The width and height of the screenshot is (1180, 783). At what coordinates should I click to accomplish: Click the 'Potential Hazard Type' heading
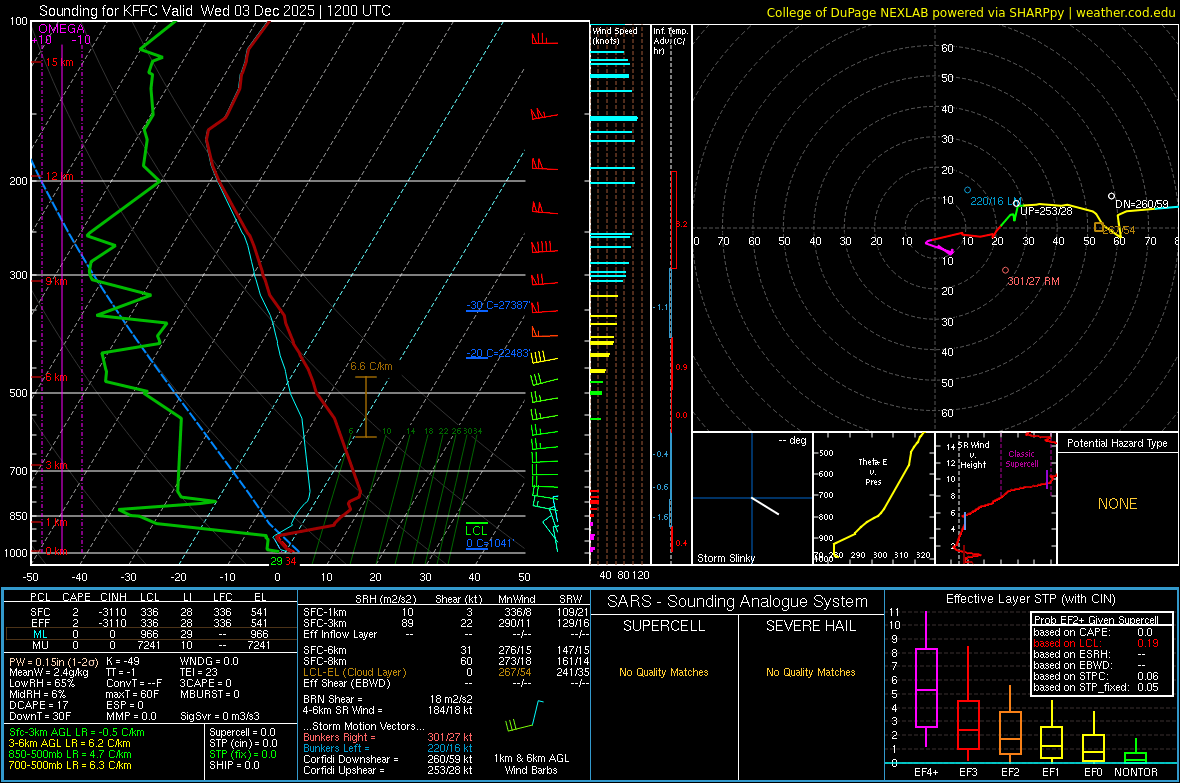coord(1117,443)
